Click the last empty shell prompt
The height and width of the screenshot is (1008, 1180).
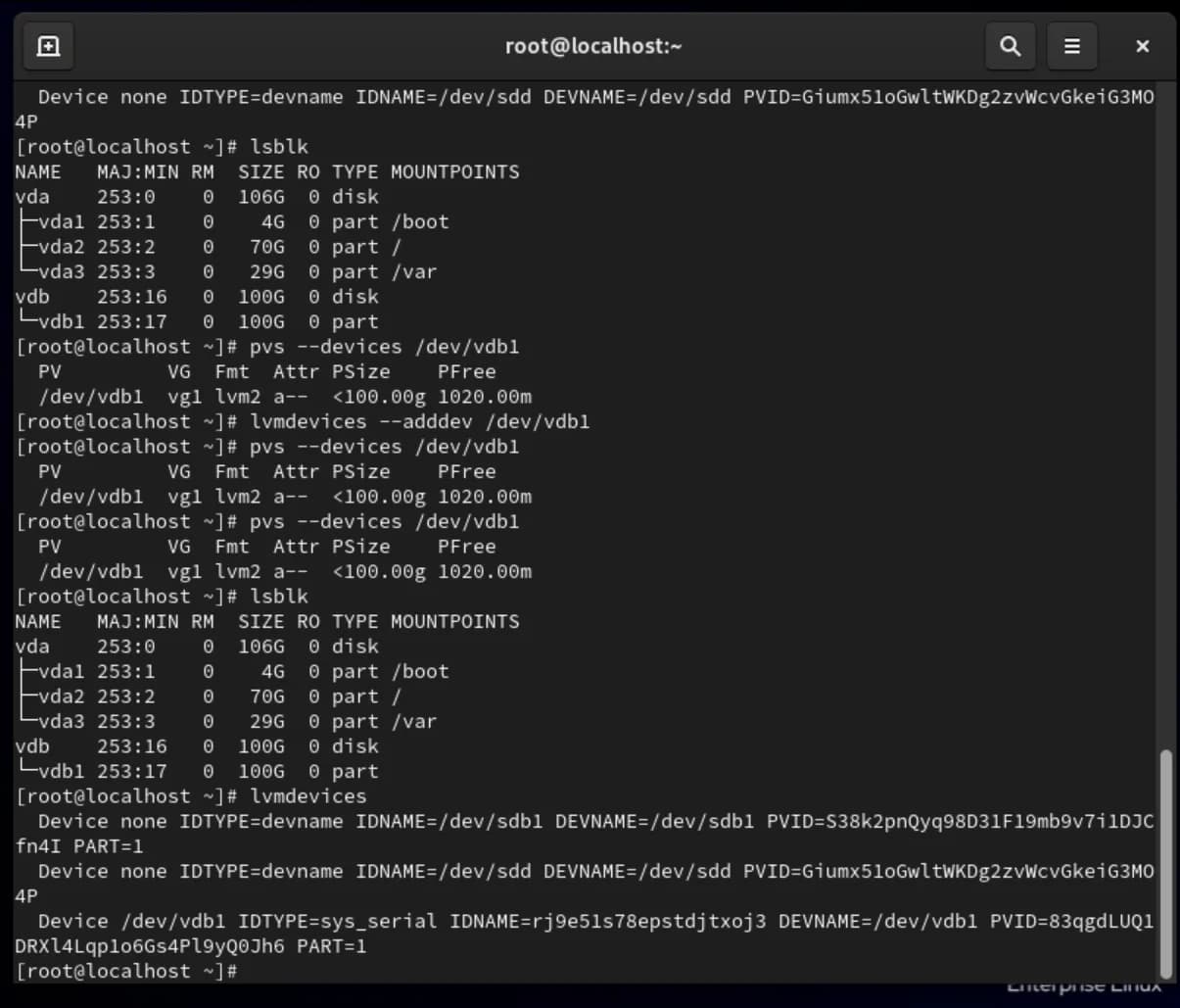point(126,971)
